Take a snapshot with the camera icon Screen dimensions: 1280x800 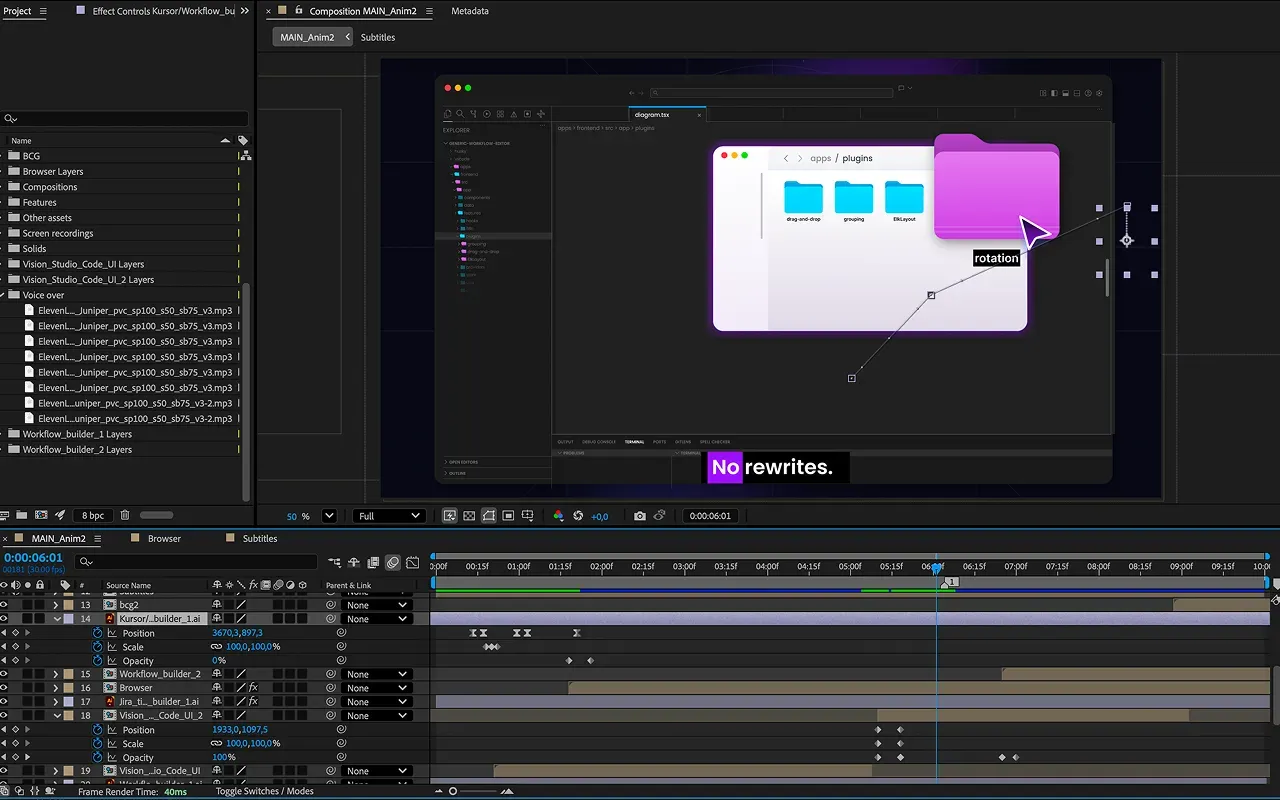[x=640, y=516]
